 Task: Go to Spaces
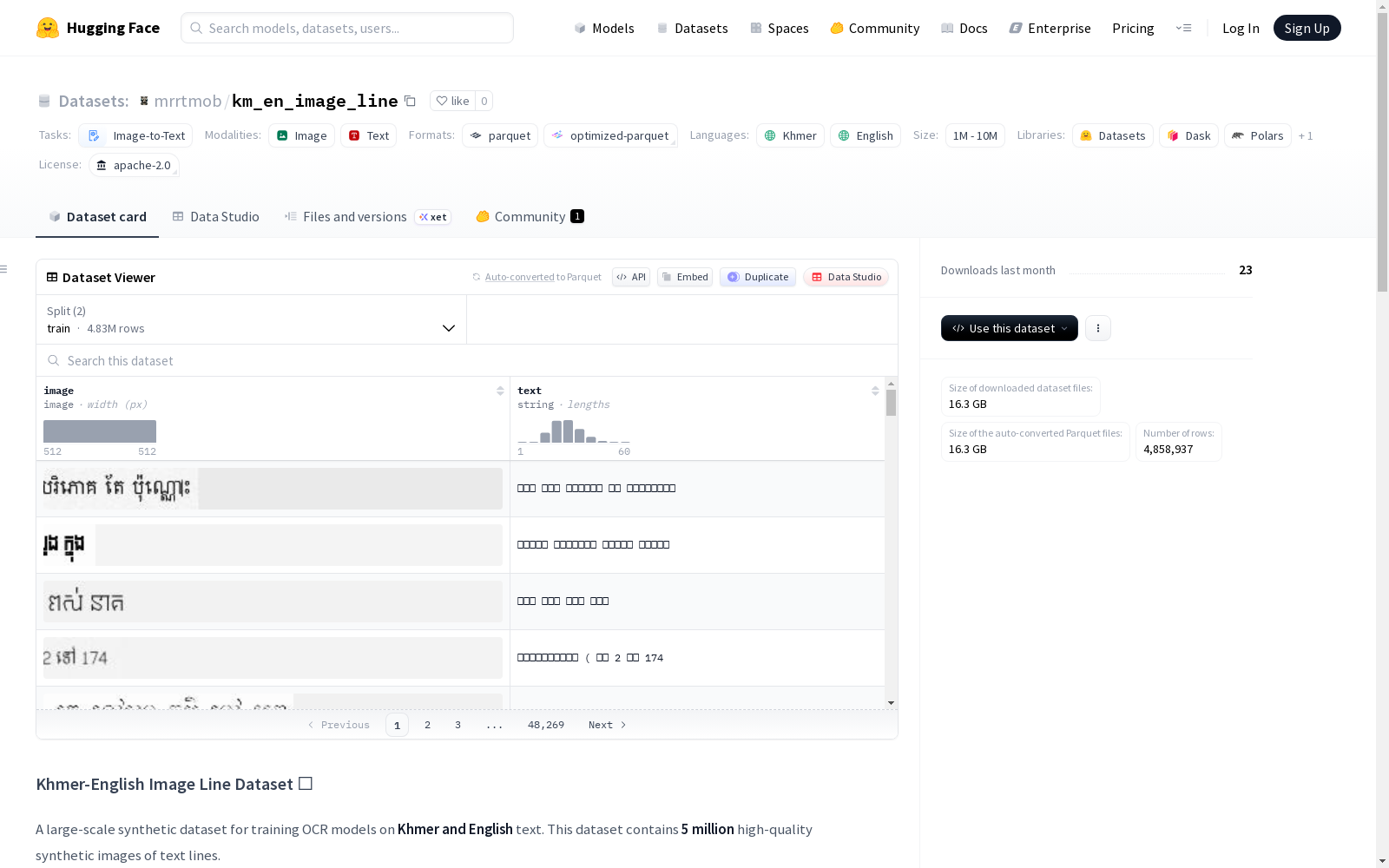coord(780,28)
